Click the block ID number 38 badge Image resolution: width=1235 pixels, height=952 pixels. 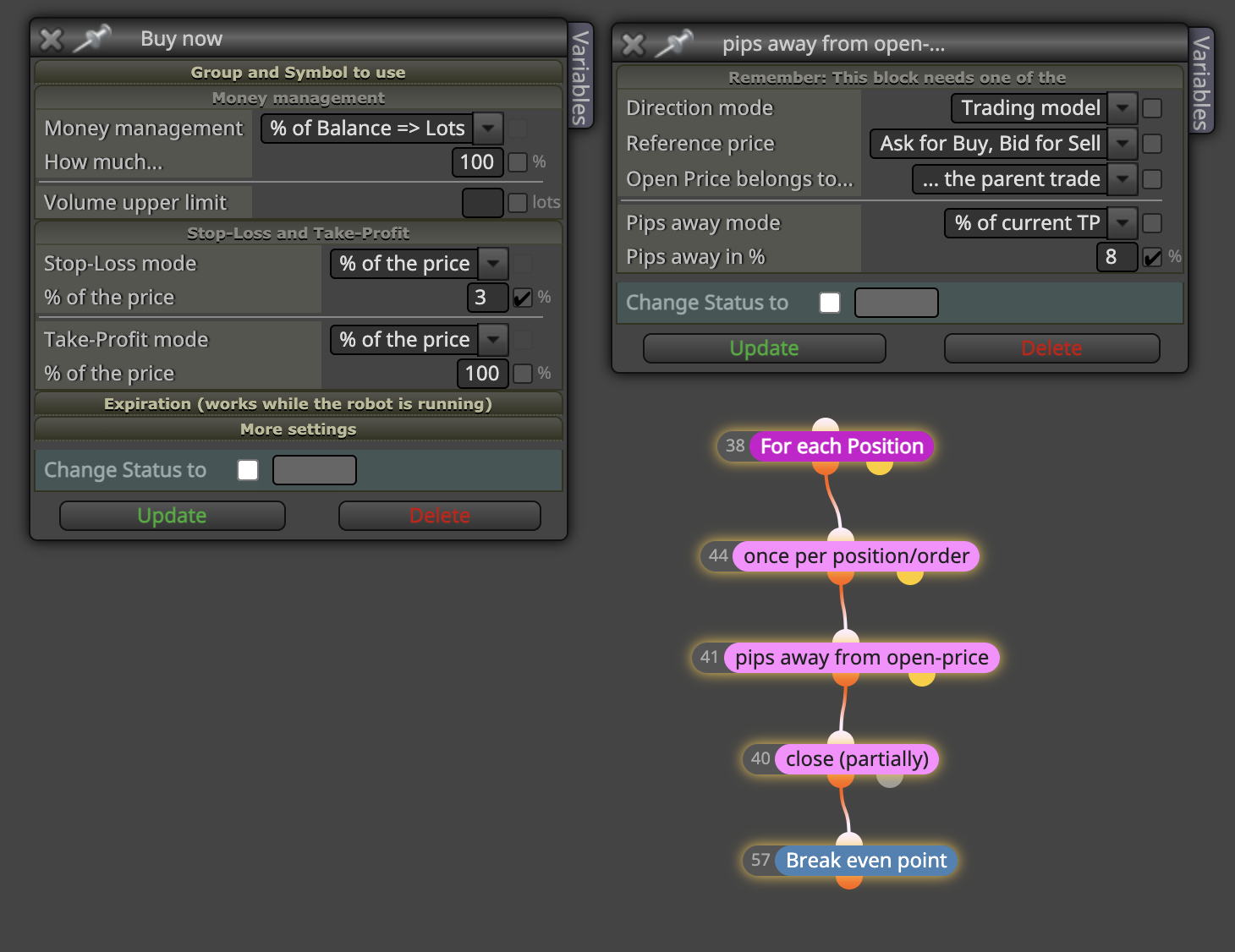pyautogui.click(x=734, y=446)
